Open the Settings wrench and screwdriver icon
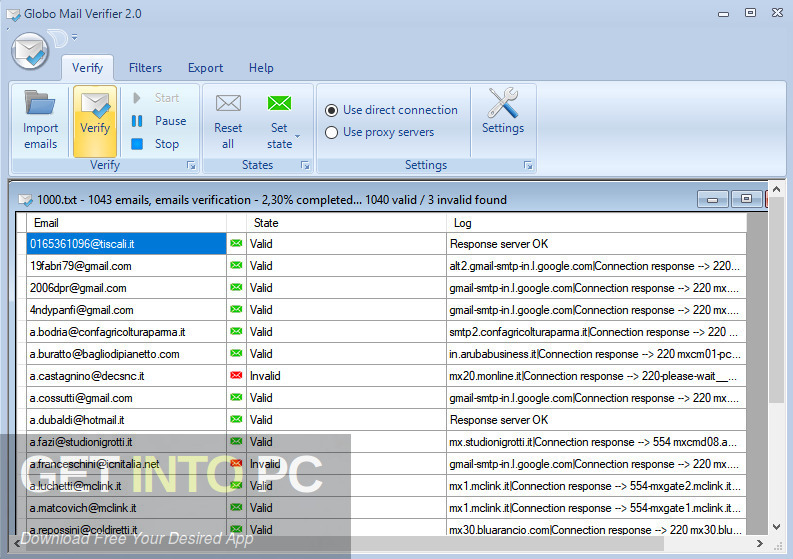The height and width of the screenshot is (559, 793). coord(503,102)
